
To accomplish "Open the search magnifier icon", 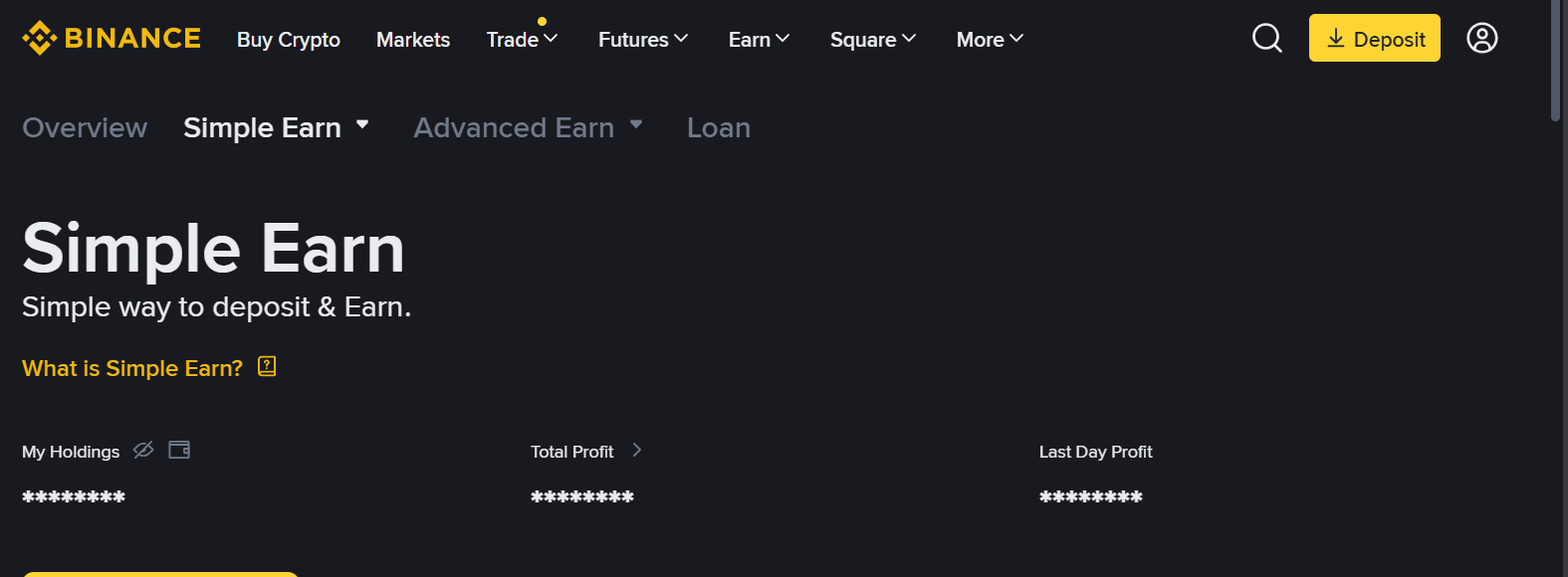I will [1266, 38].
